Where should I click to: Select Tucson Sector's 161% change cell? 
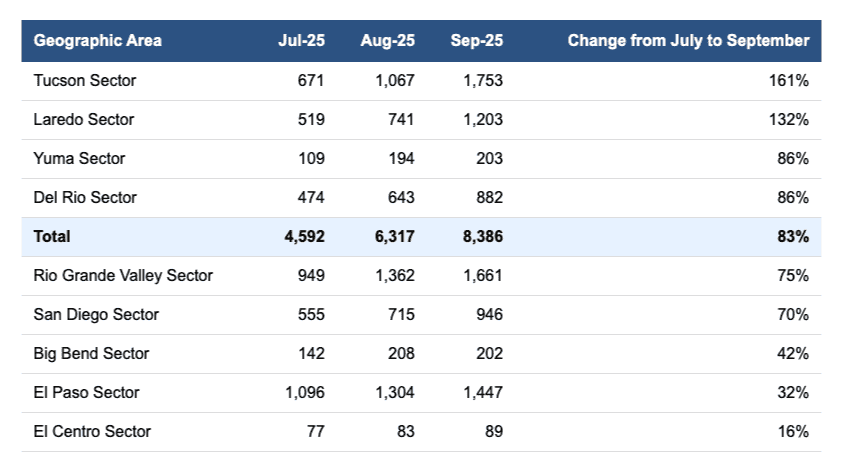click(x=788, y=80)
